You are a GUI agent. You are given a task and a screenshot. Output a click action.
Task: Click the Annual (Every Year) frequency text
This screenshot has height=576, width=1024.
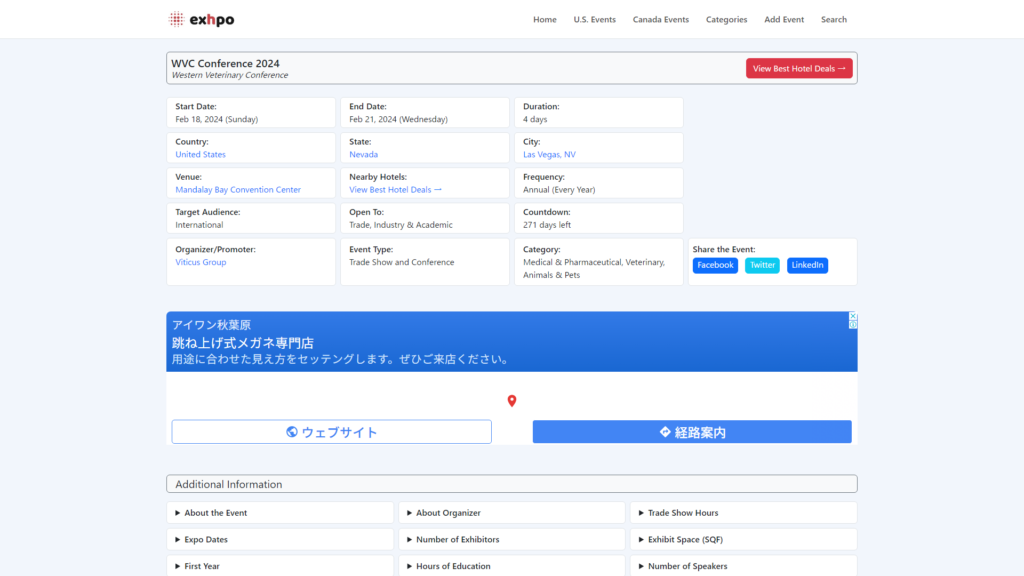(x=559, y=190)
